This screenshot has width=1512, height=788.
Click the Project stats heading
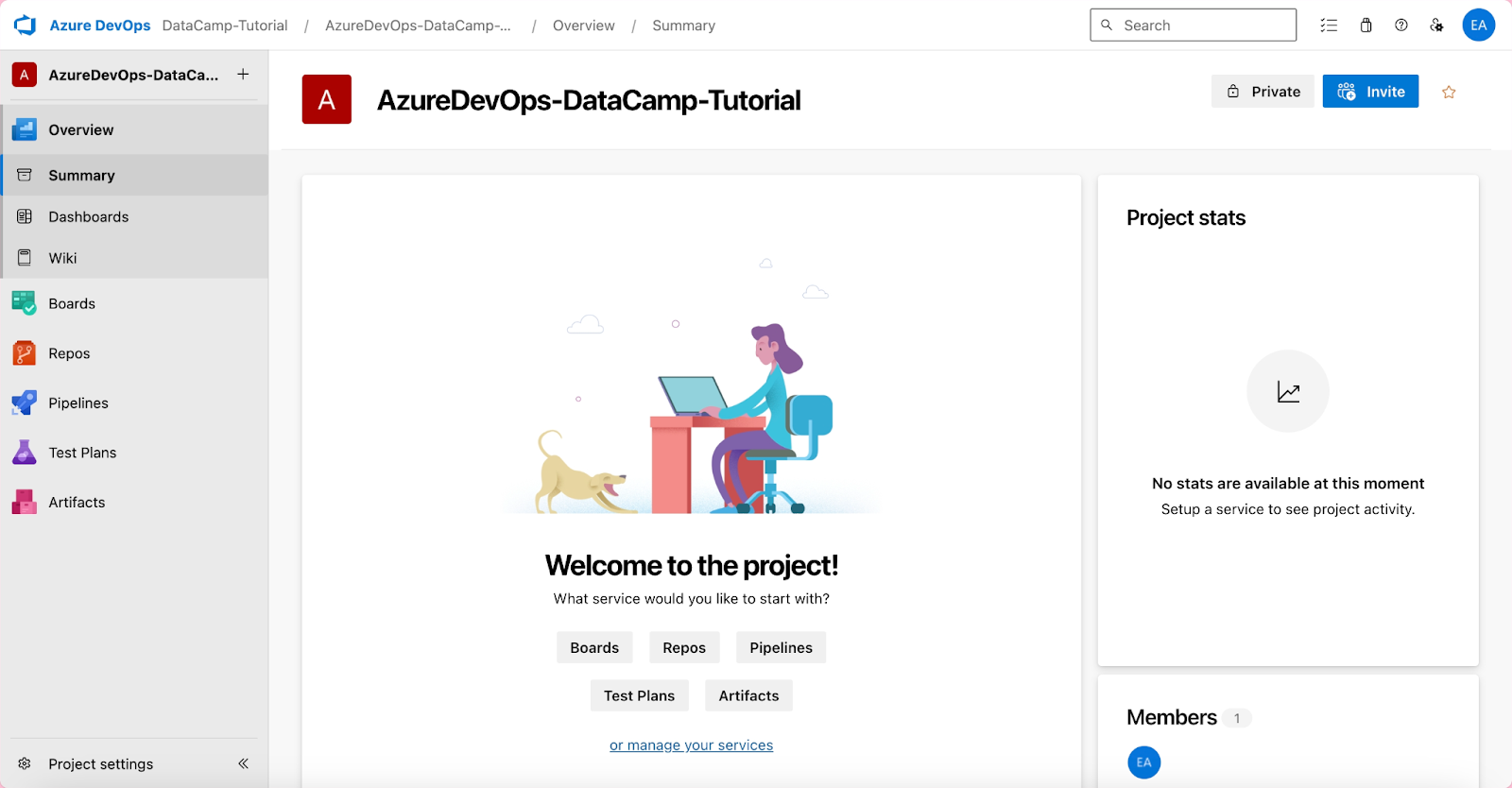point(1186,218)
